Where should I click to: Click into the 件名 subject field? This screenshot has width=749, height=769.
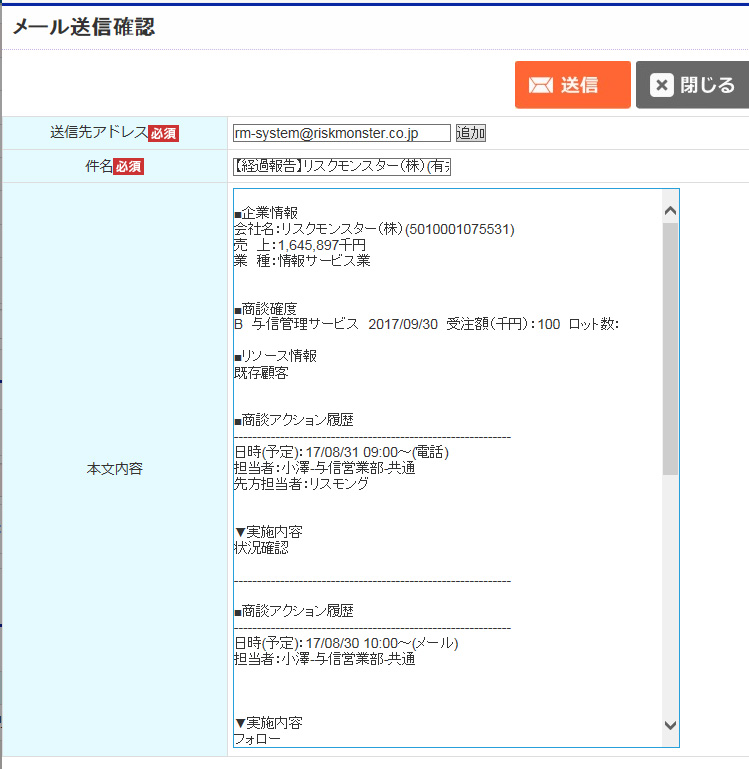(342, 167)
